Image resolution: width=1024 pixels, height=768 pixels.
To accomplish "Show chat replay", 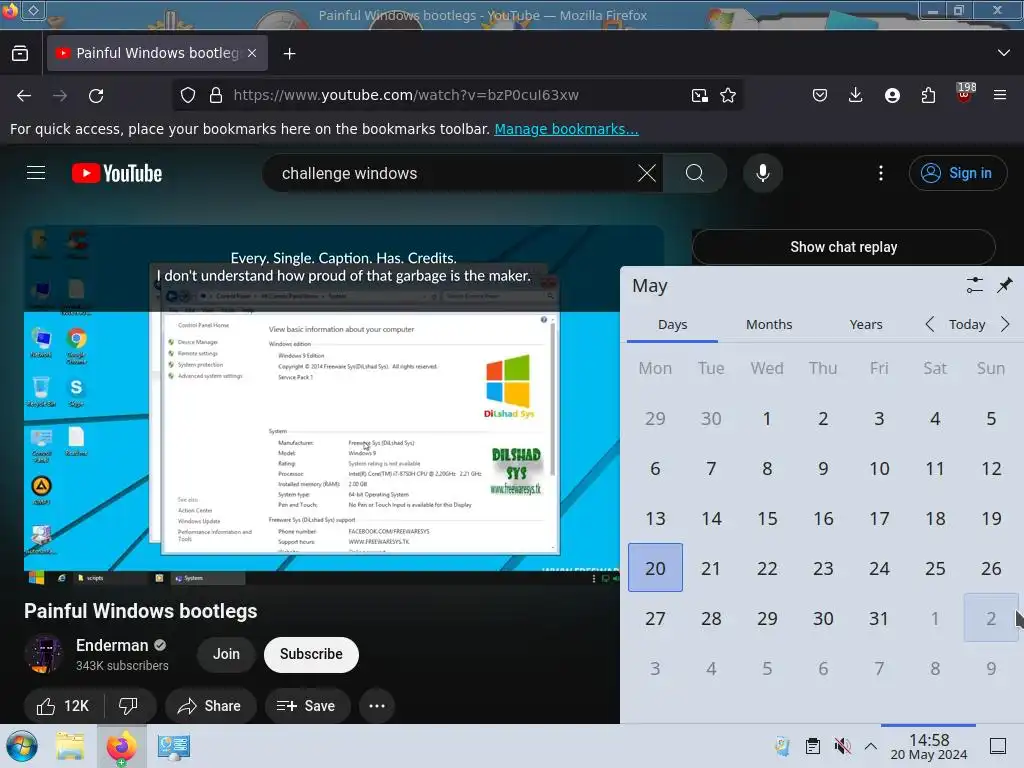I will (x=843, y=247).
